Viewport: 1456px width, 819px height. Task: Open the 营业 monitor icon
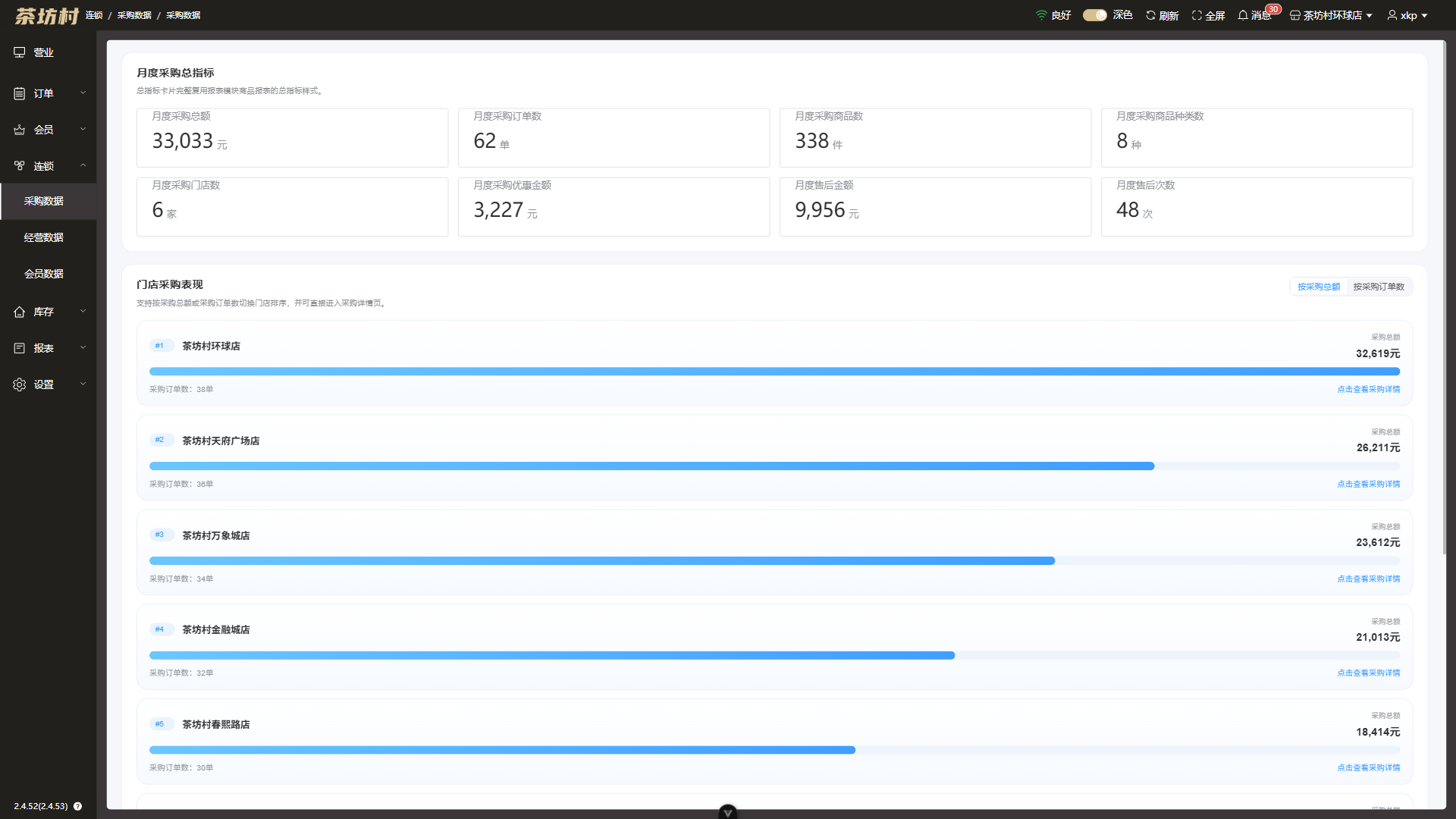pyautogui.click(x=20, y=52)
